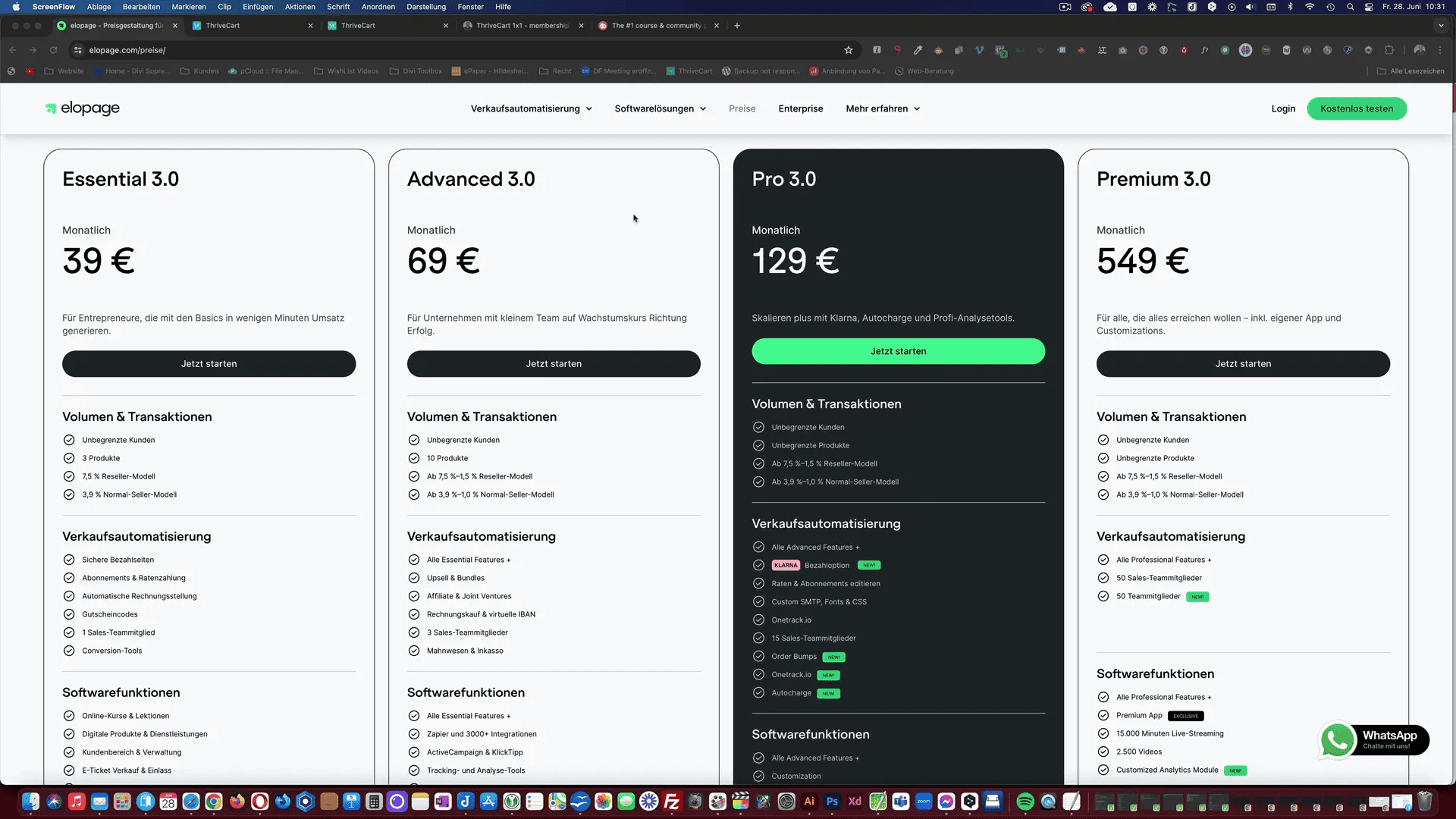The image size is (1456, 819).
Task: Expand Softwarelösungen navigation dropdown
Action: click(660, 108)
